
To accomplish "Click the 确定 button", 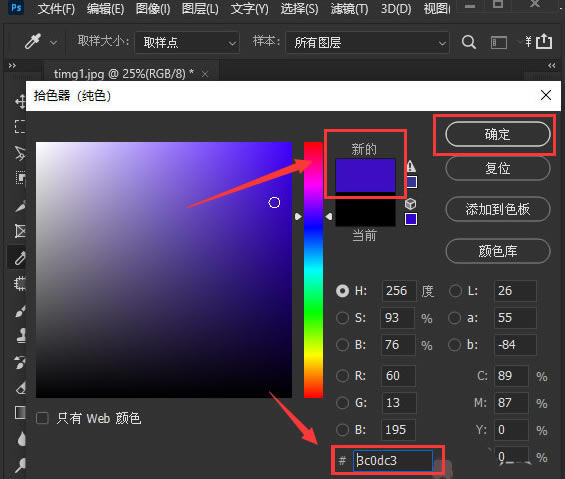I will pos(498,134).
